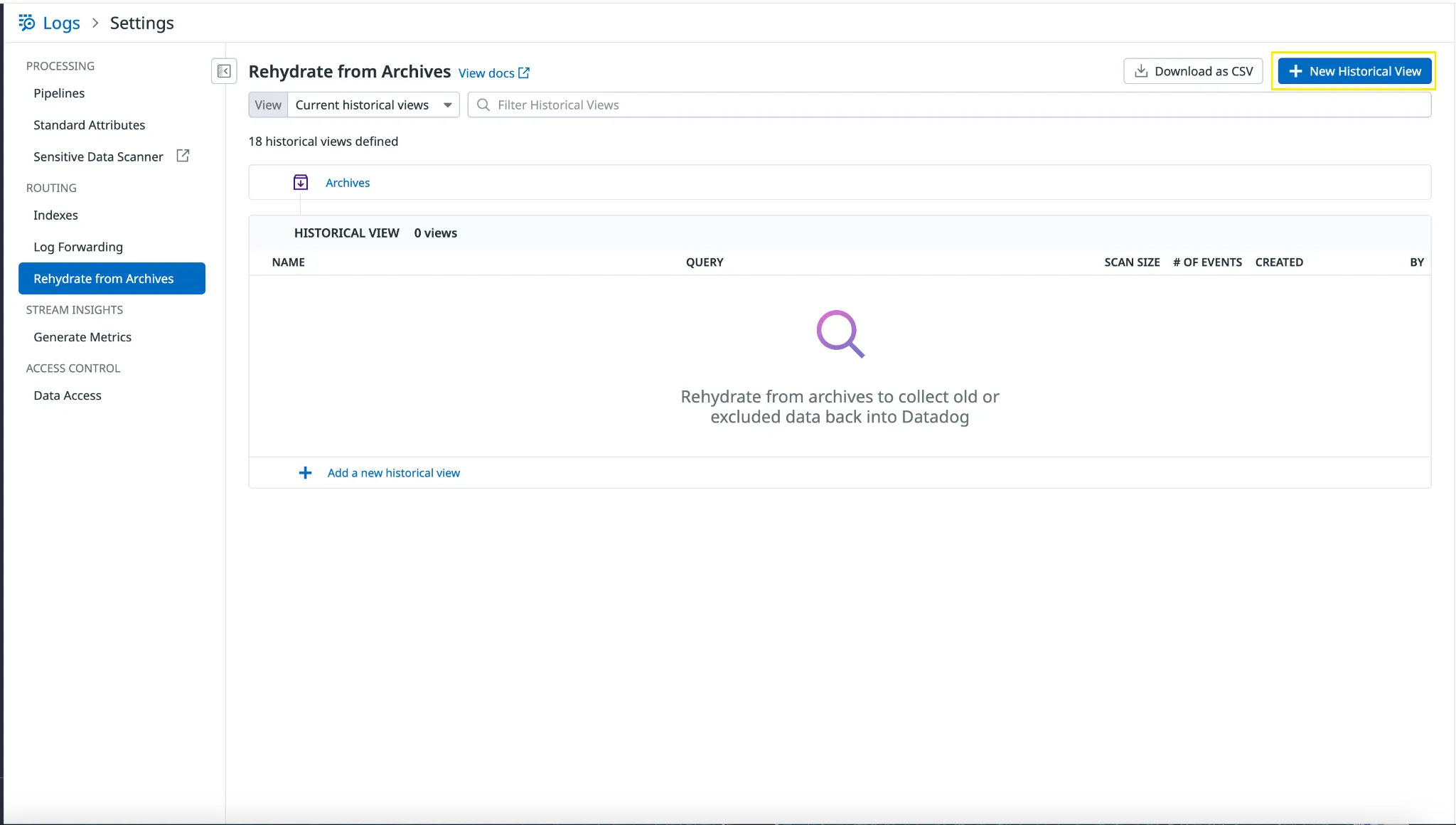Click the search magnifier icon in filter field
This screenshot has height=825, width=1456.
(x=483, y=105)
